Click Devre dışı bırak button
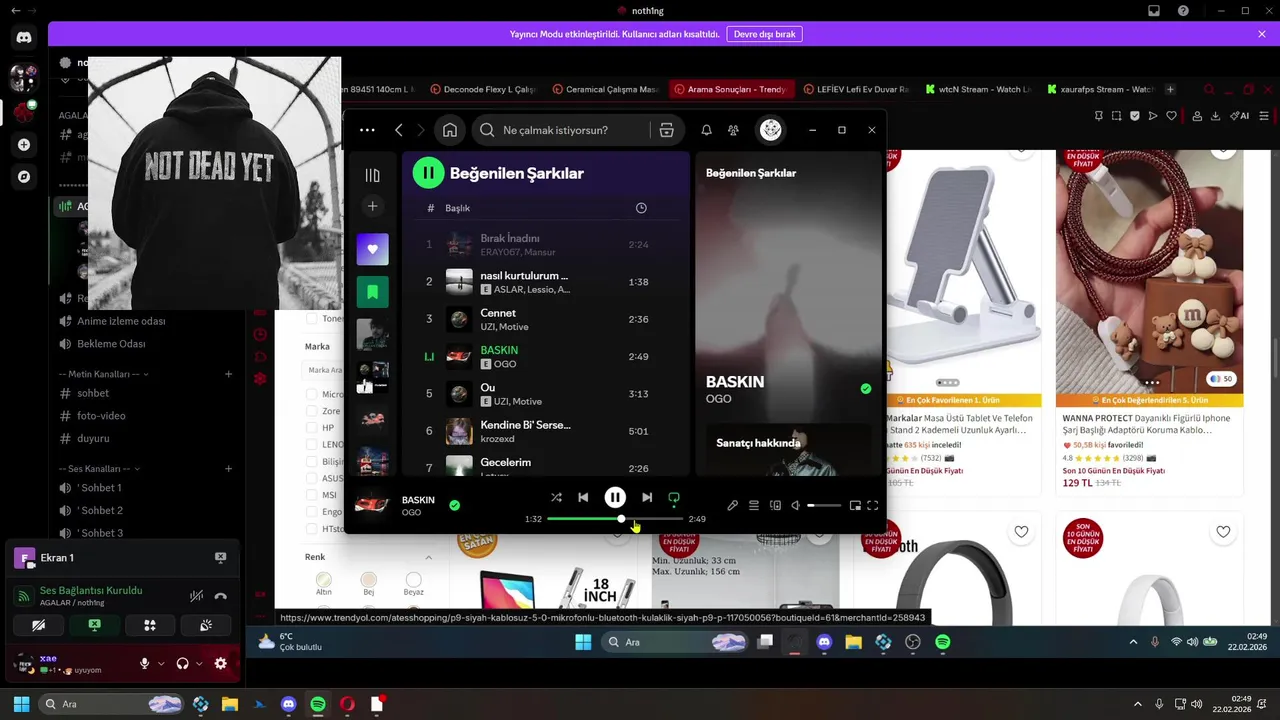The width and height of the screenshot is (1280, 720). point(764,34)
